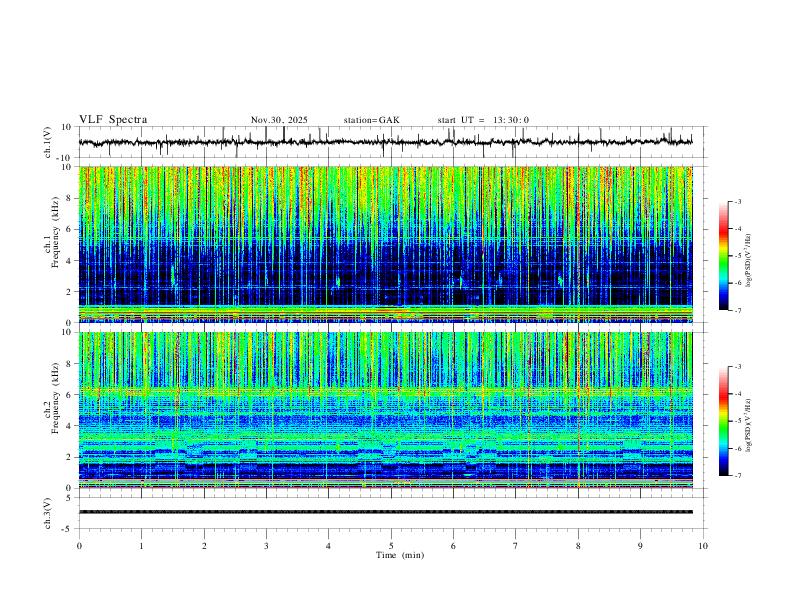Viewport: 792px width, 612px height.
Task: Click the "3" tick on the time axis
Action: point(266,546)
